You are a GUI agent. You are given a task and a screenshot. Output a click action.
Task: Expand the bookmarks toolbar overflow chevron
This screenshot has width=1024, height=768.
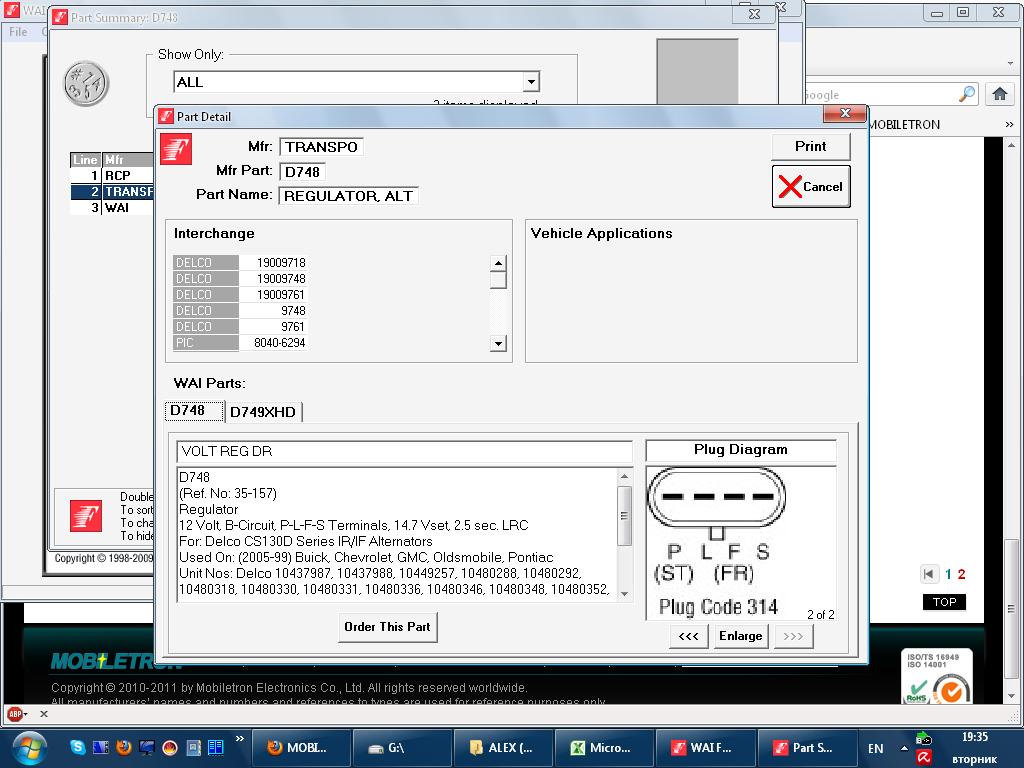(1010, 124)
